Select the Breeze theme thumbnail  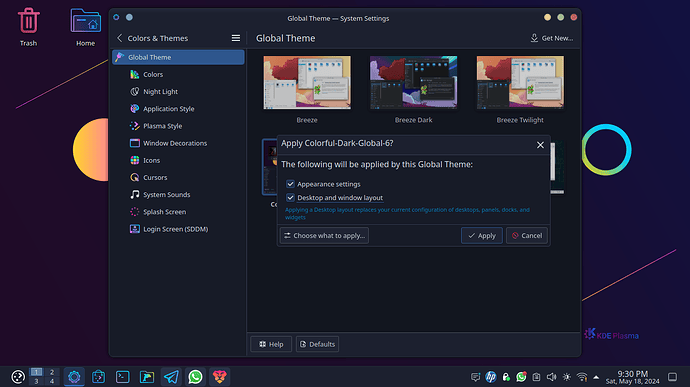307,82
